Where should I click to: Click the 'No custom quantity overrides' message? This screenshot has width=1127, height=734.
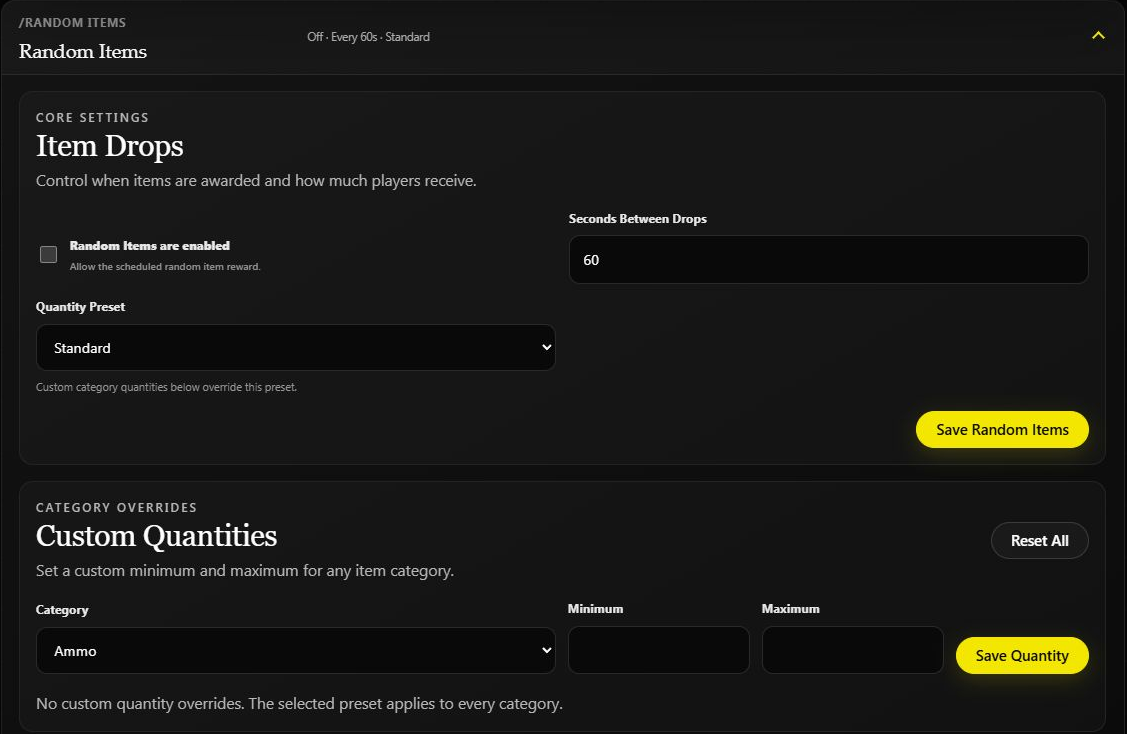point(299,704)
